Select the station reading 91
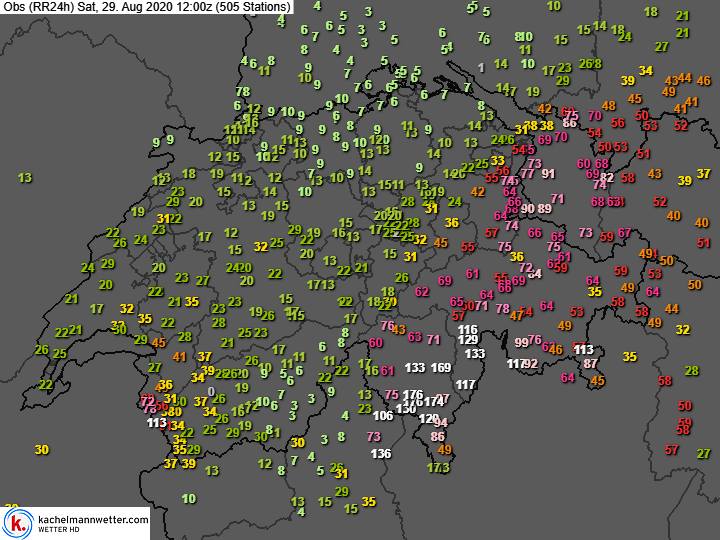The width and height of the screenshot is (720, 540). (548, 173)
